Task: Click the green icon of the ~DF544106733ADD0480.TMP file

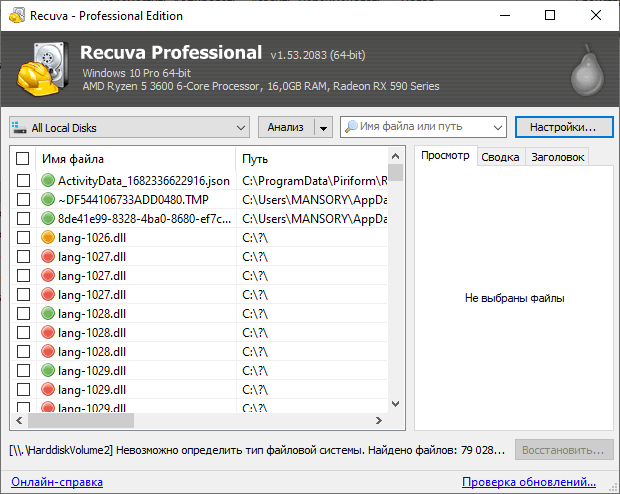Action: tap(47, 200)
